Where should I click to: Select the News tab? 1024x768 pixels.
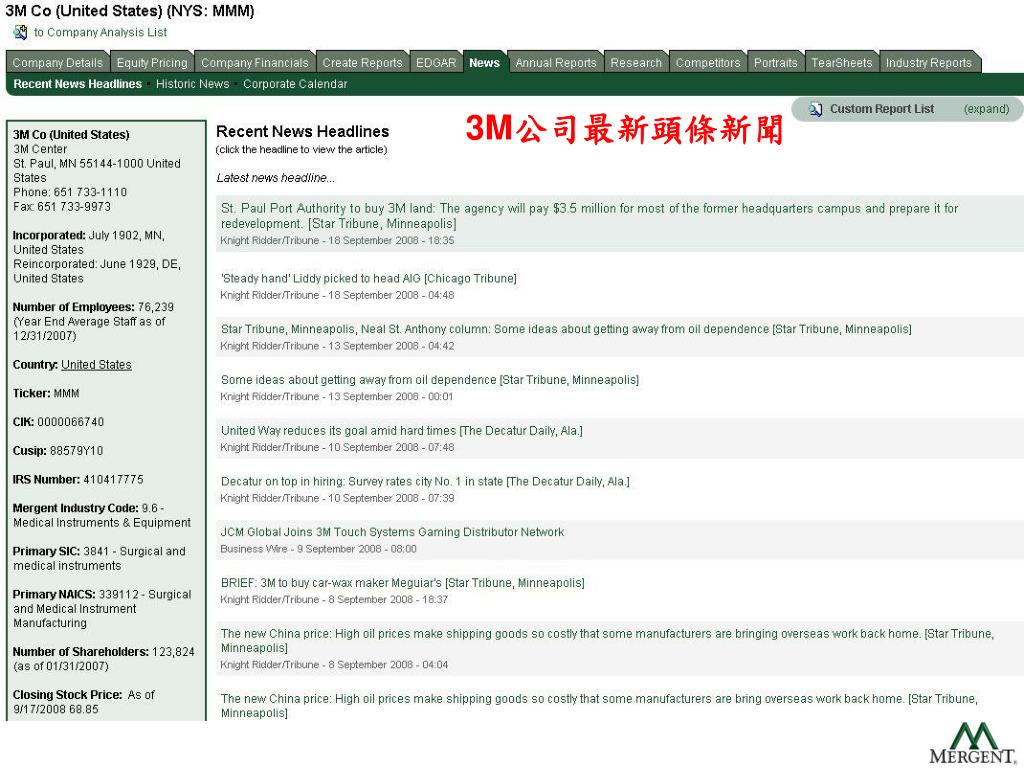pos(485,63)
